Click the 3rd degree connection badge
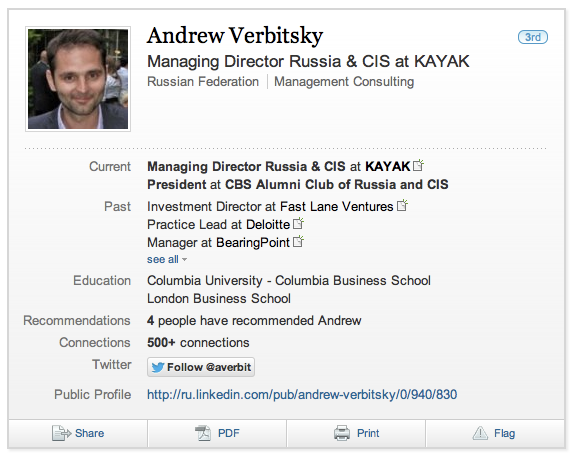 533,37
